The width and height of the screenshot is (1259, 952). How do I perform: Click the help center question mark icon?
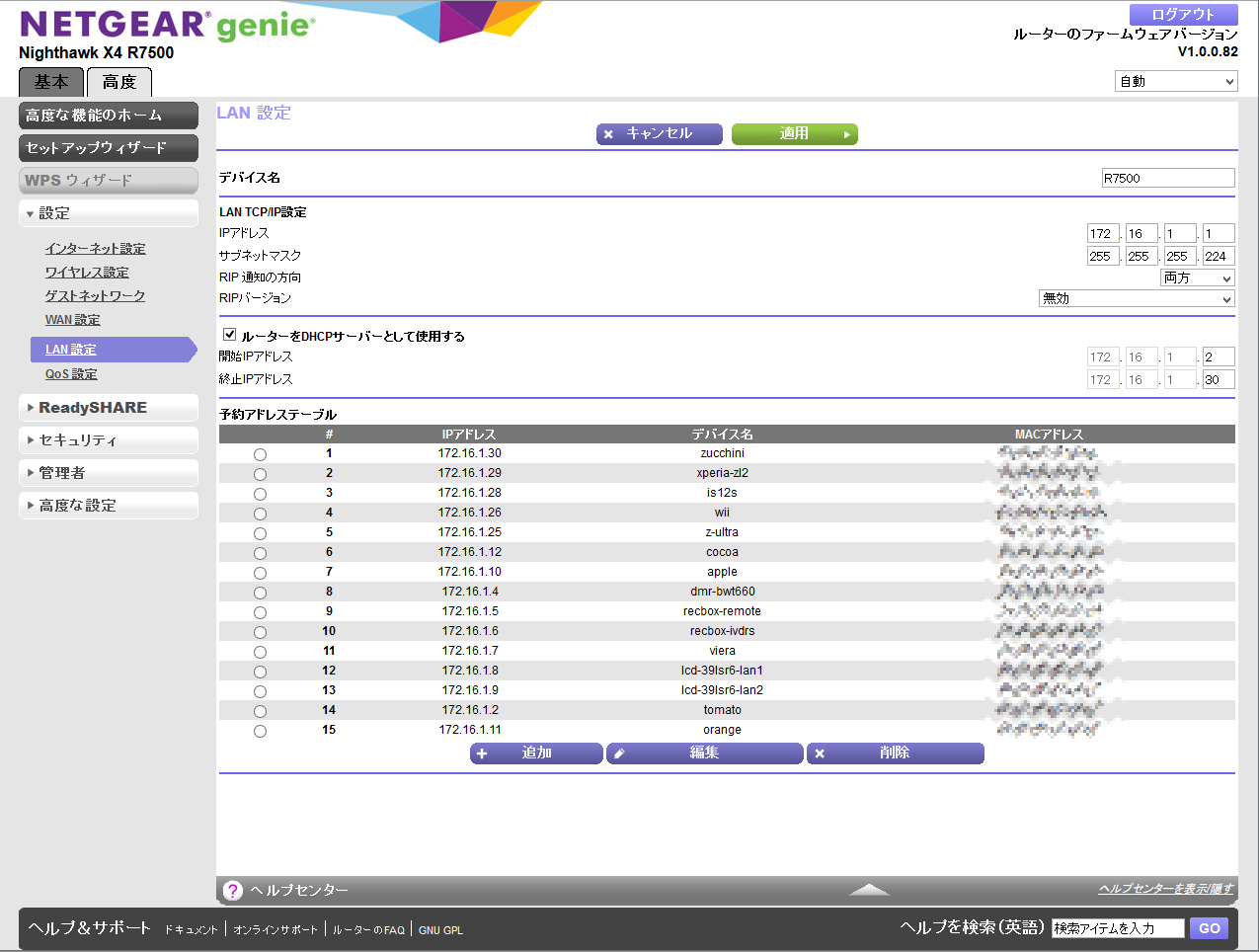click(x=233, y=890)
